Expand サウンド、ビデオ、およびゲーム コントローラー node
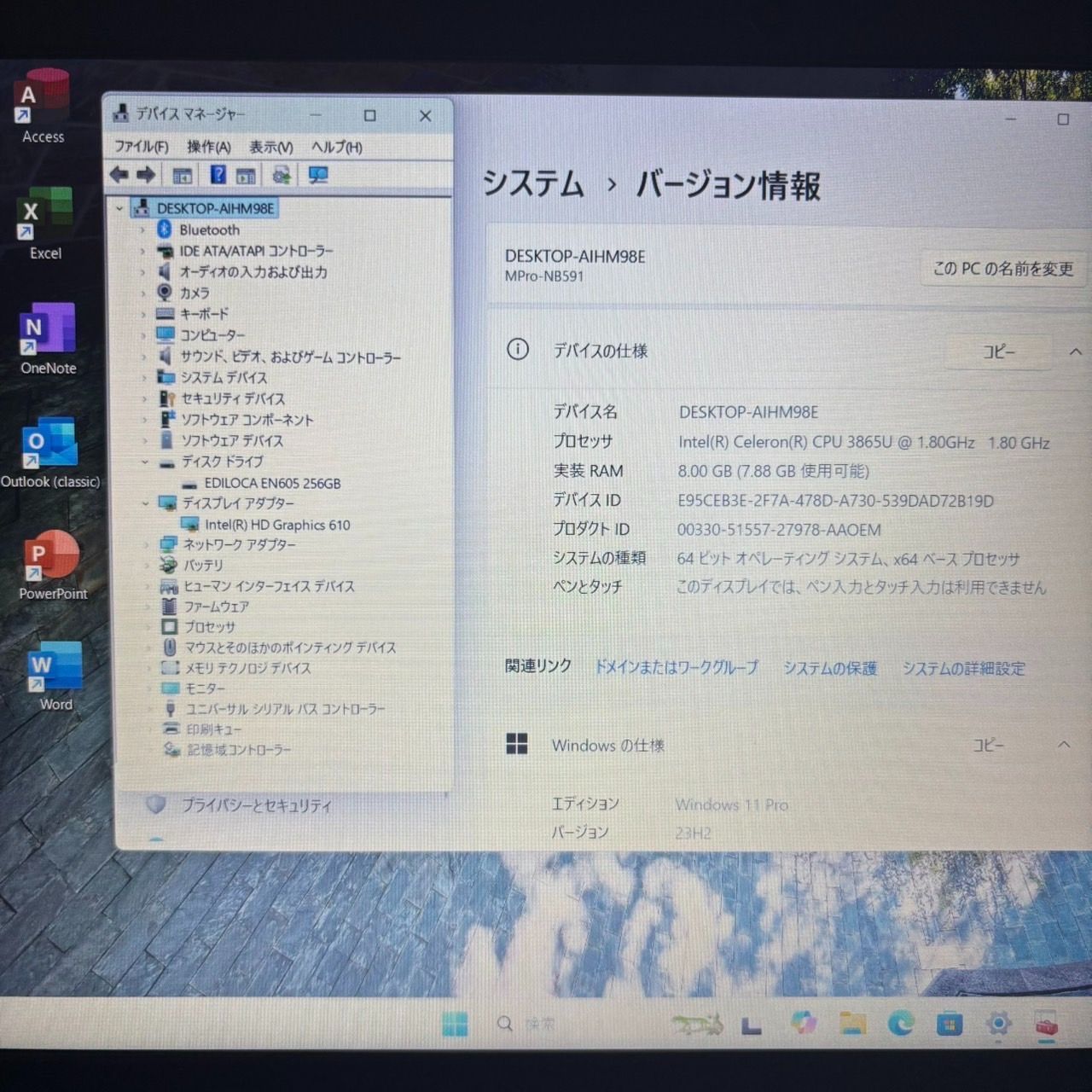Image resolution: width=1092 pixels, height=1092 pixels. coord(143,356)
